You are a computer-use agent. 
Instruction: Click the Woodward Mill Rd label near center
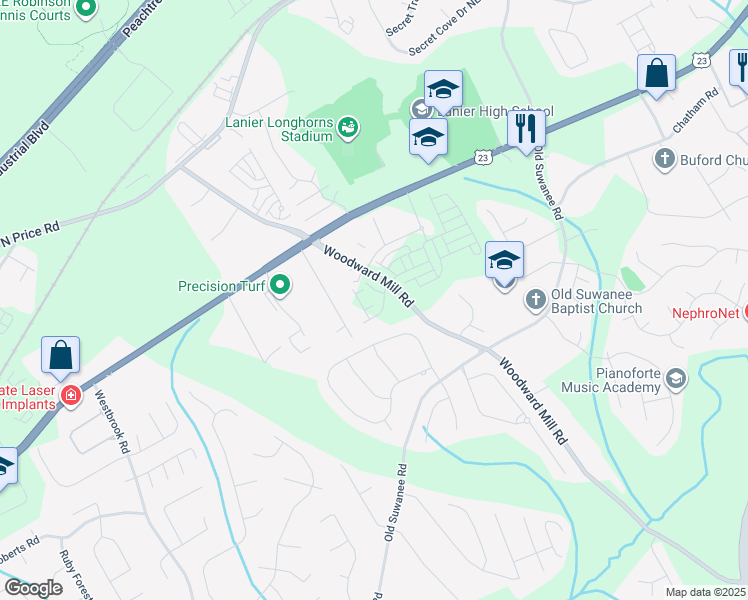pyautogui.click(x=368, y=277)
